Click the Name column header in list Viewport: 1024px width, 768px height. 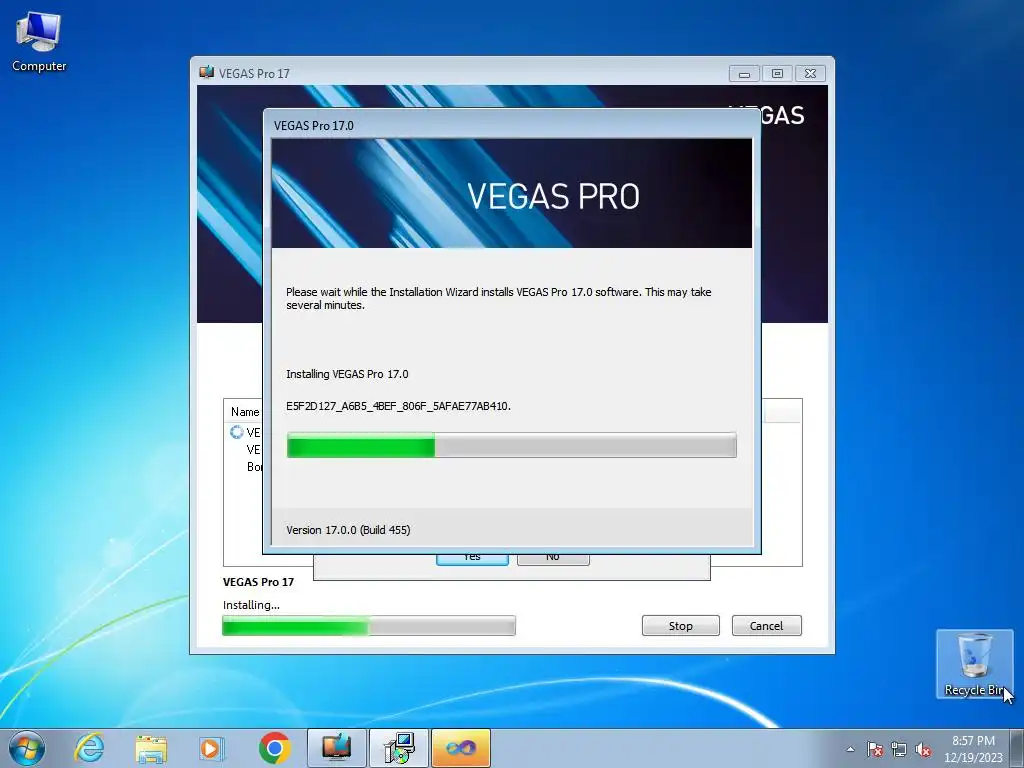(245, 411)
